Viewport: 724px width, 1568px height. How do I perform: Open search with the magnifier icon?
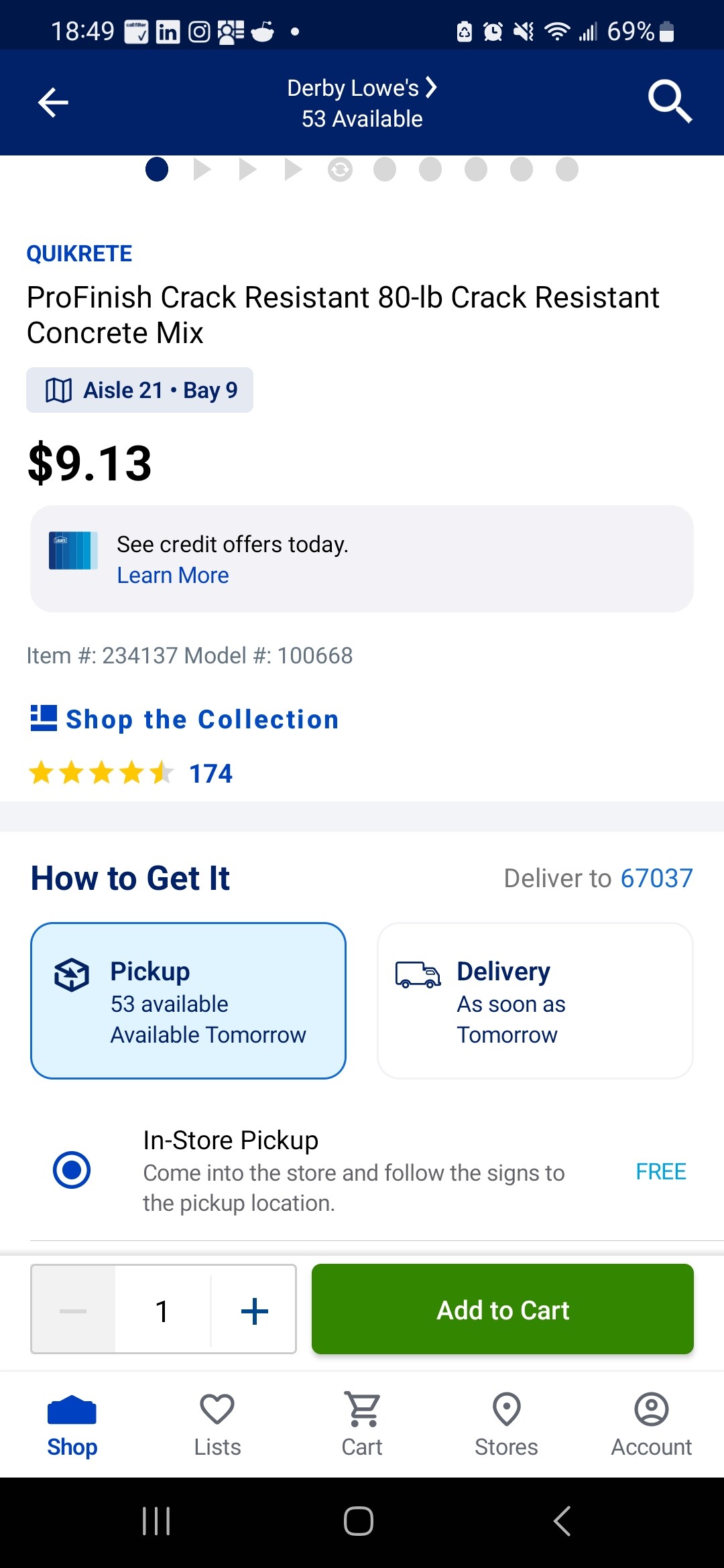[x=669, y=102]
